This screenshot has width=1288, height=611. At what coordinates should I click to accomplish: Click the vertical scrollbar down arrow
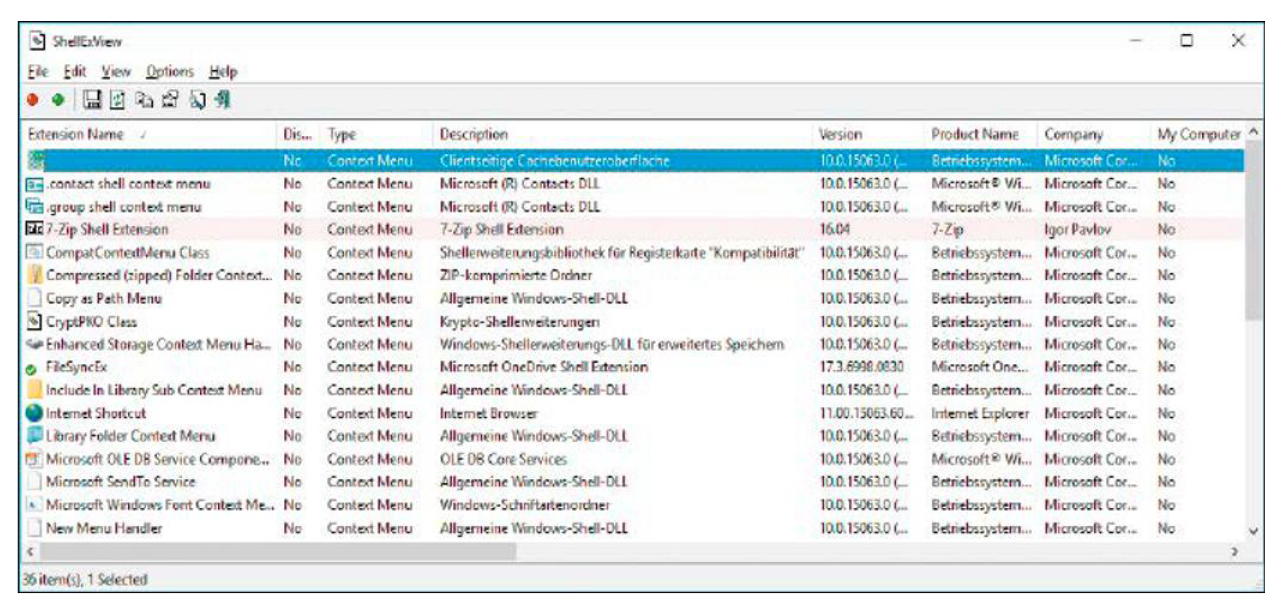1254,532
